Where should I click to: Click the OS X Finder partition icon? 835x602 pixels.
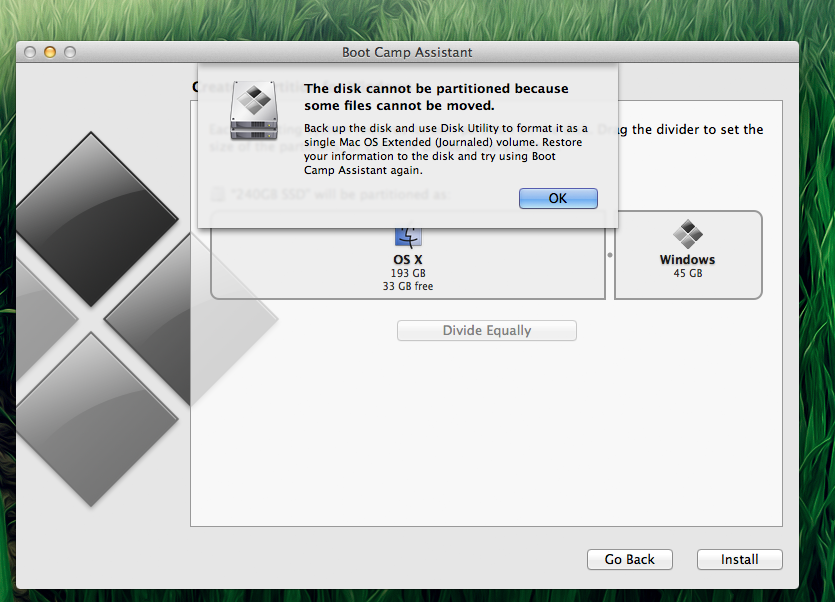pyautogui.click(x=408, y=238)
